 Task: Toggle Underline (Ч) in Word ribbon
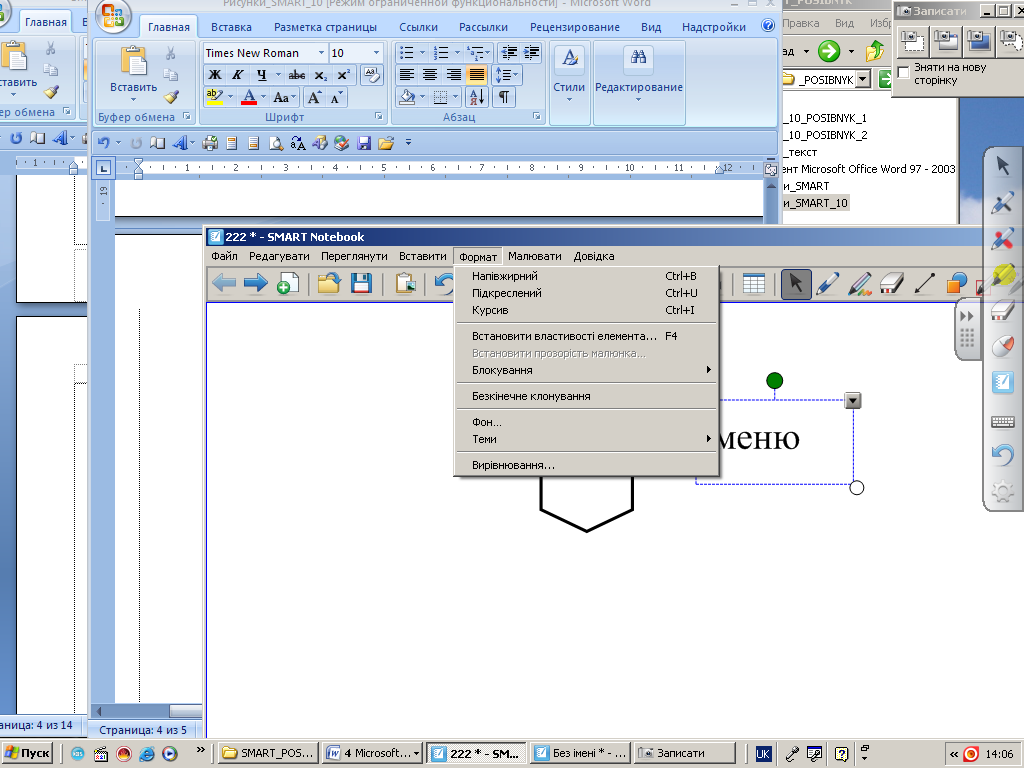click(x=261, y=75)
